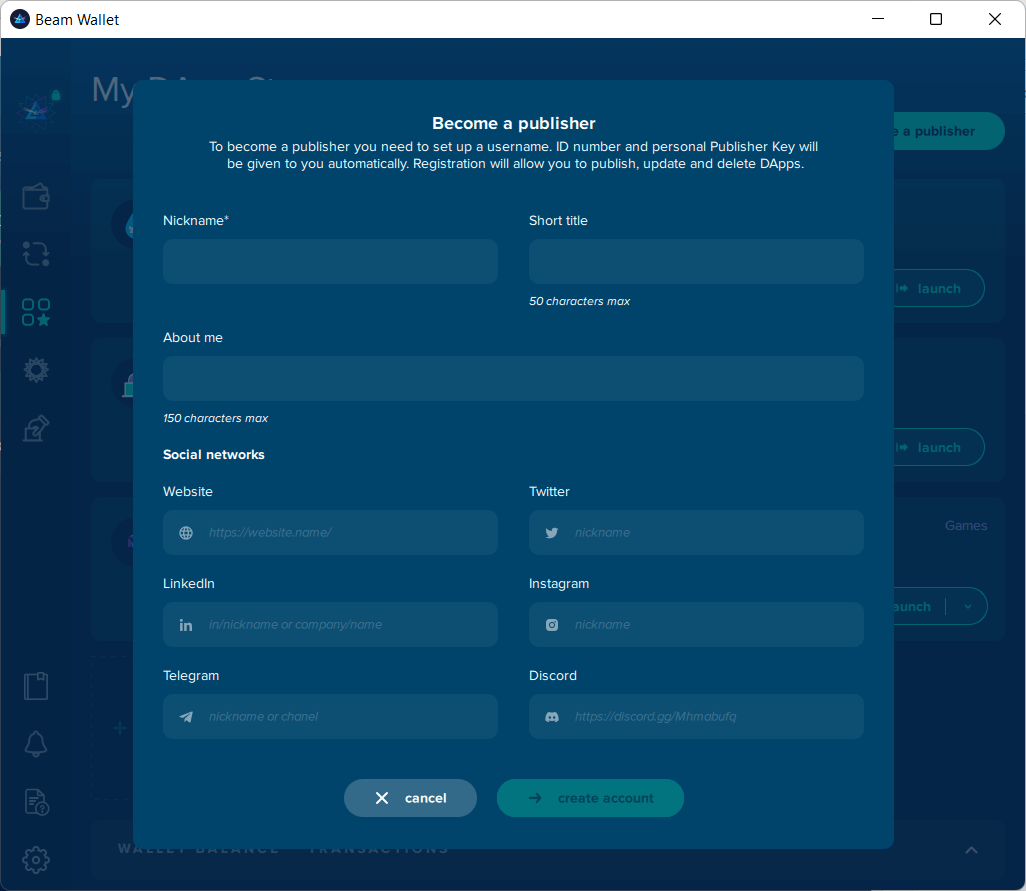The image size is (1026, 891).
Task: Click the Telegram paper plane icon
Action: [x=186, y=717]
